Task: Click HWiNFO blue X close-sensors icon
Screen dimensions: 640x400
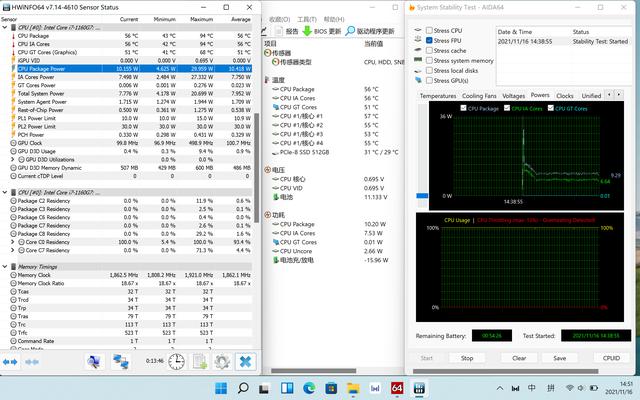Action: pyautogui.click(x=245, y=362)
